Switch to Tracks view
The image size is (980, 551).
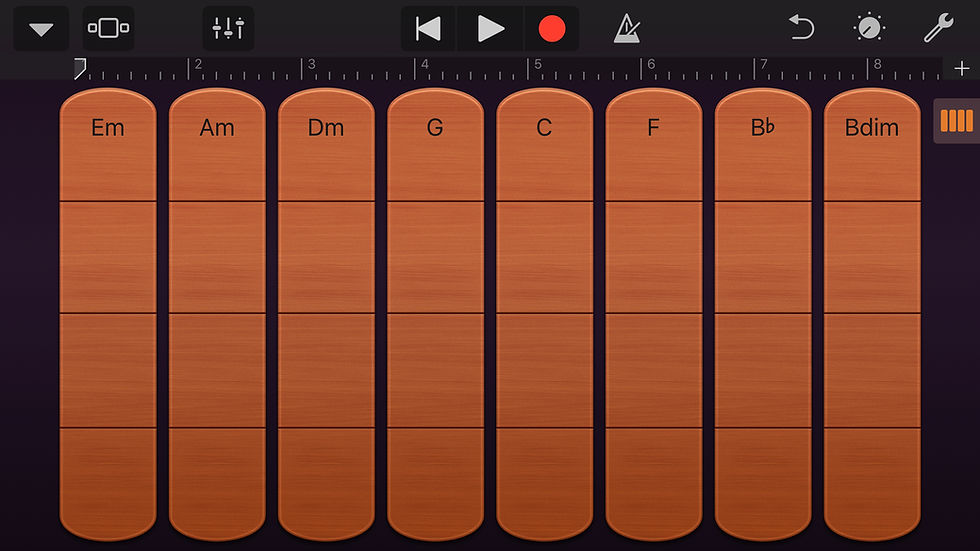[108, 28]
